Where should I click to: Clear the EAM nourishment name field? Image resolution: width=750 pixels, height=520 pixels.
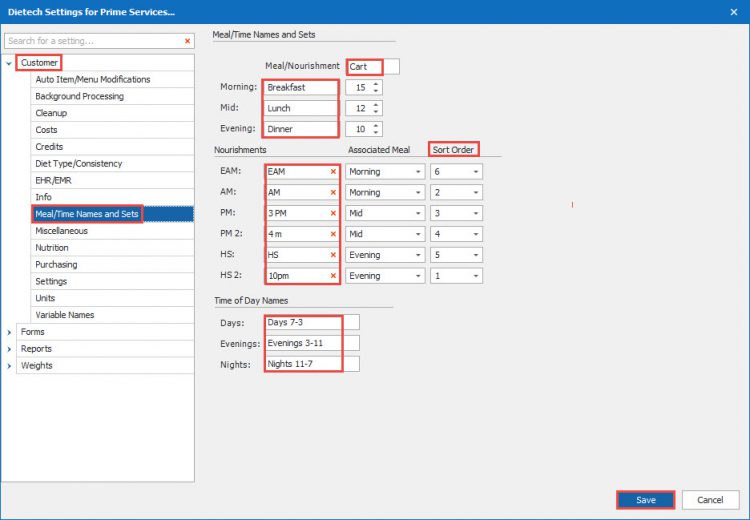333,171
